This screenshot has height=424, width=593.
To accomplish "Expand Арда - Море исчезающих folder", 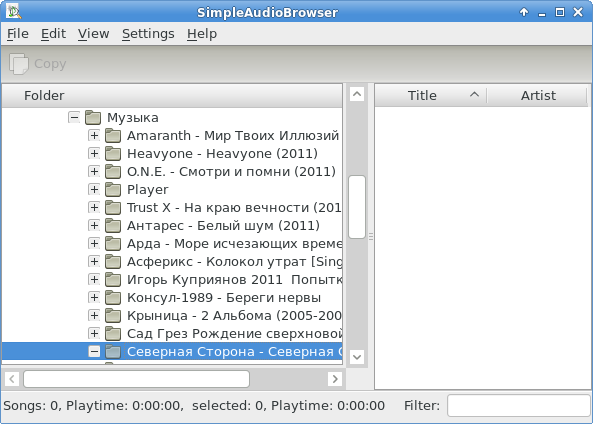I will [94, 243].
